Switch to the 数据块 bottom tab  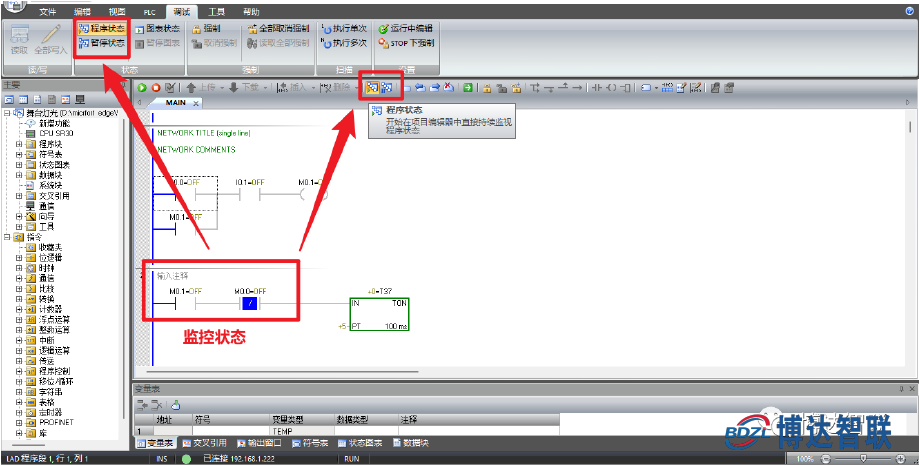click(411, 443)
